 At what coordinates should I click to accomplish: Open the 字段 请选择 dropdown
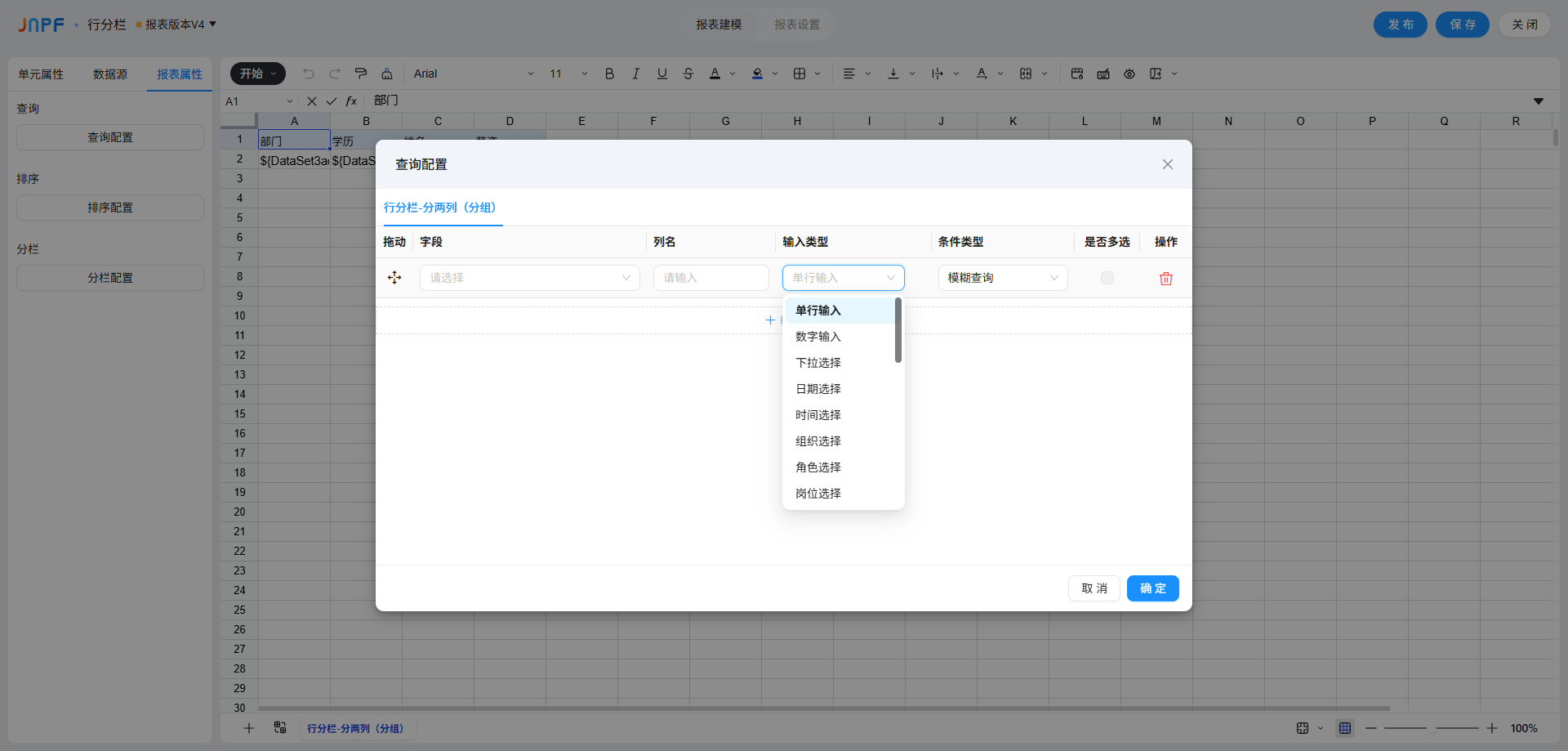point(529,278)
